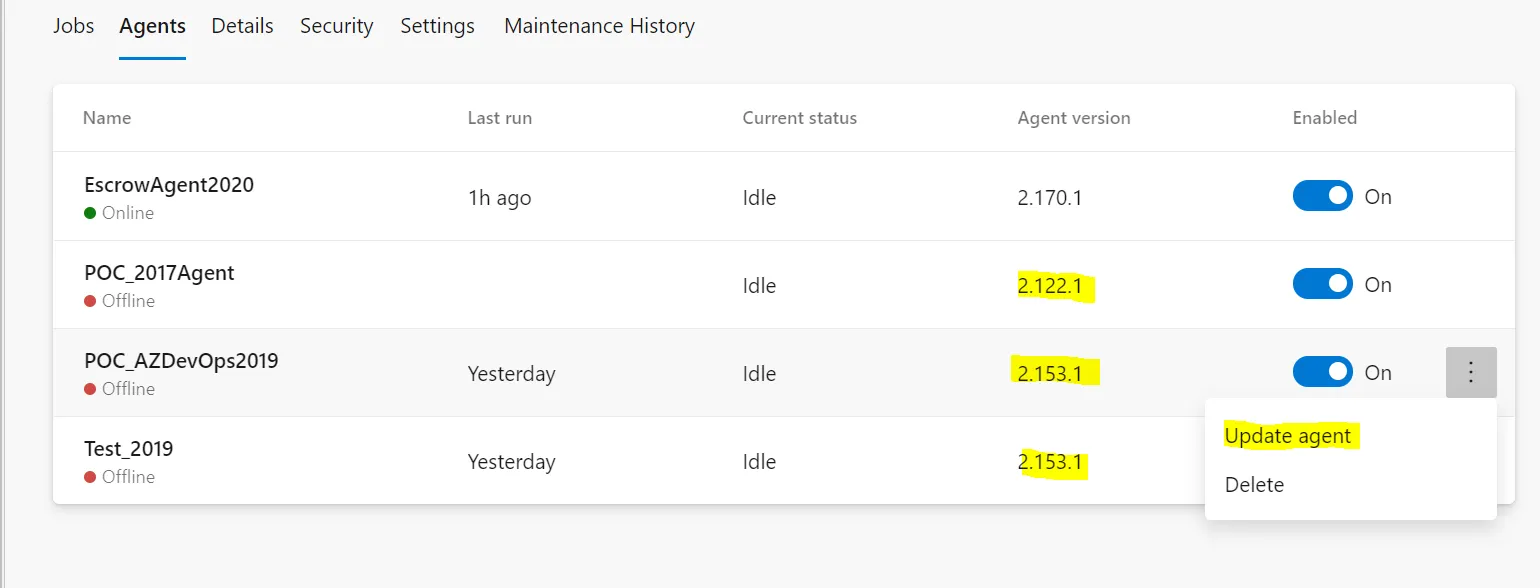Click the Current status column header
This screenshot has width=1540, height=588.
click(799, 118)
